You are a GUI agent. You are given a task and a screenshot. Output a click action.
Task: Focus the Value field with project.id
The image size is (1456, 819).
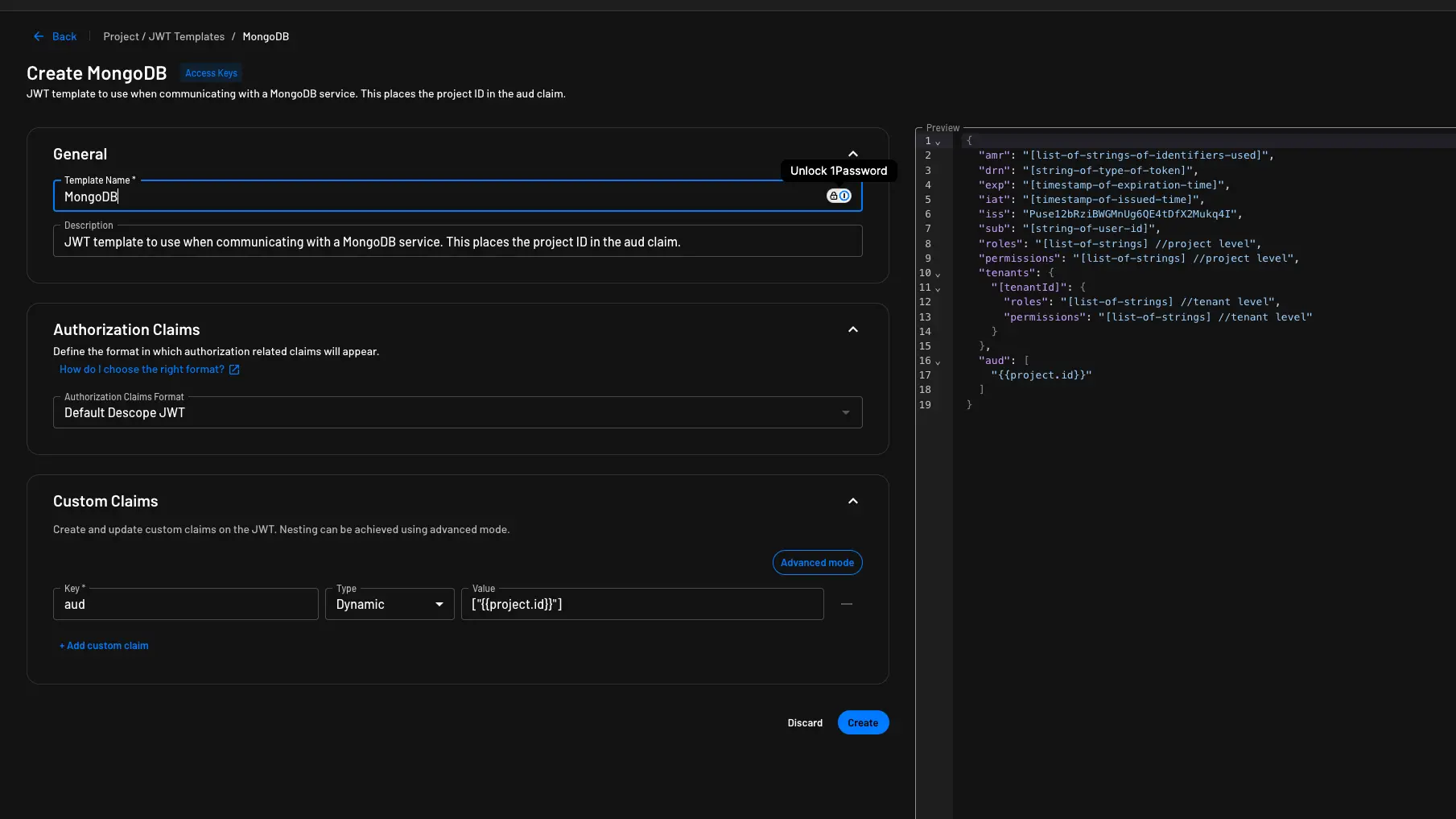pyautogui.click(x=642, y=604)
